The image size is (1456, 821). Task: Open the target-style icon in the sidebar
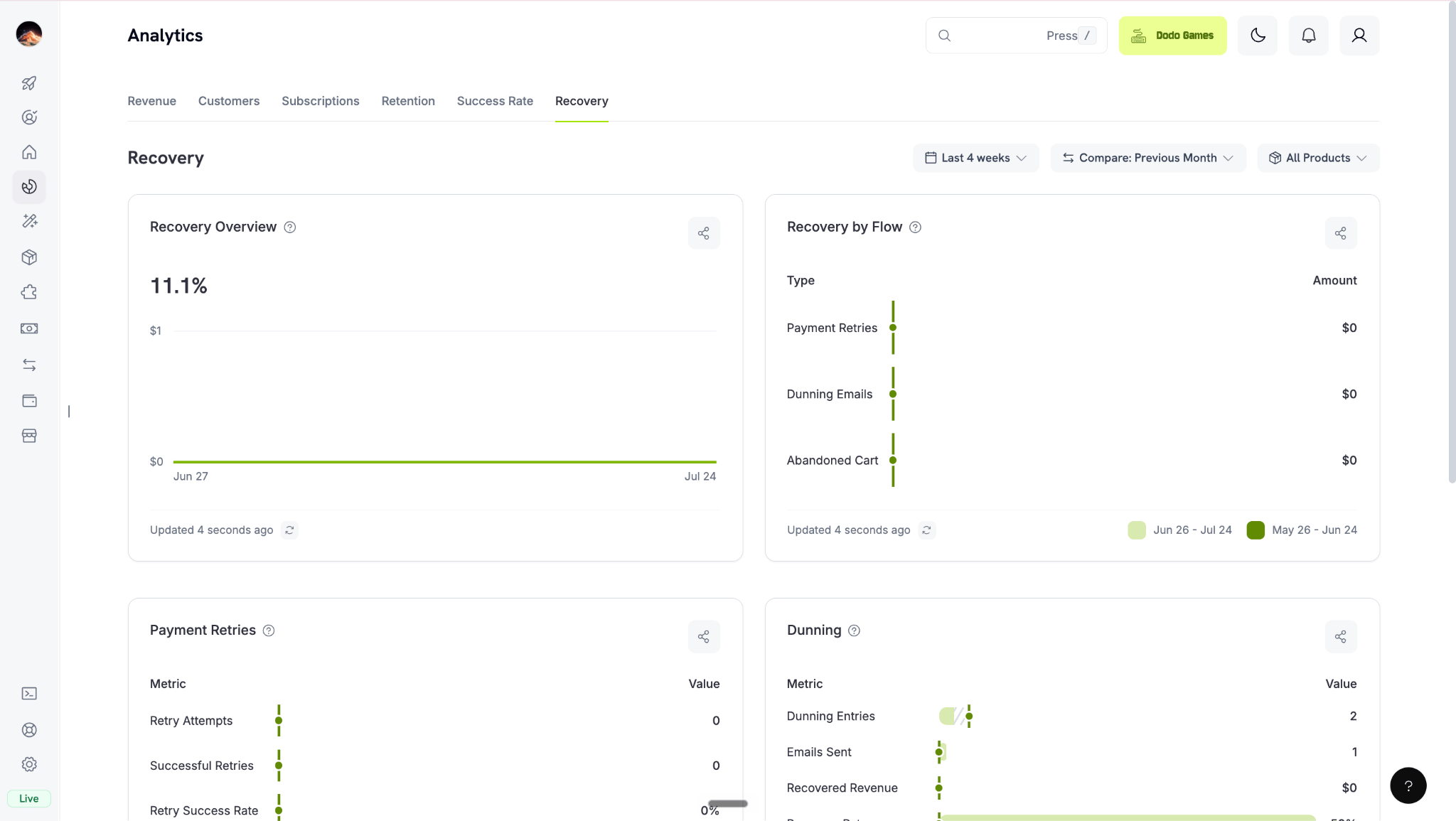coord(29,117)
